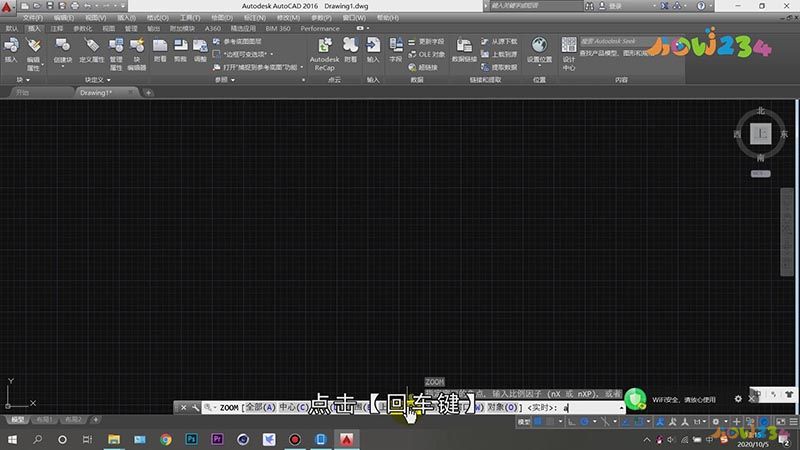This screenshot has width=800, height=450.
Task: Toggle grid display in status bar
Action: click(x=538, y=422)
